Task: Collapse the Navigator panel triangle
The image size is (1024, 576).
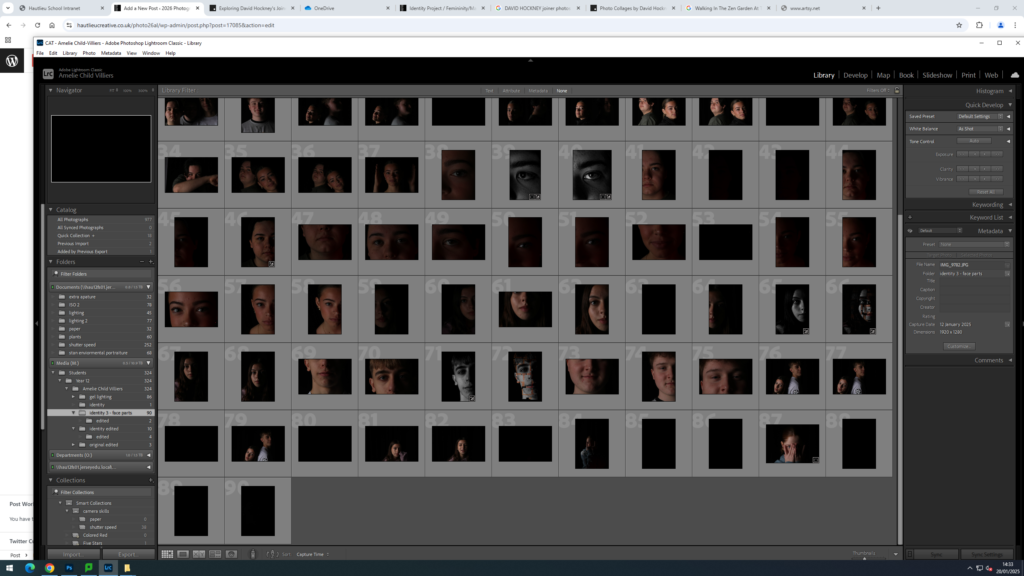Action: pos(51,90)
